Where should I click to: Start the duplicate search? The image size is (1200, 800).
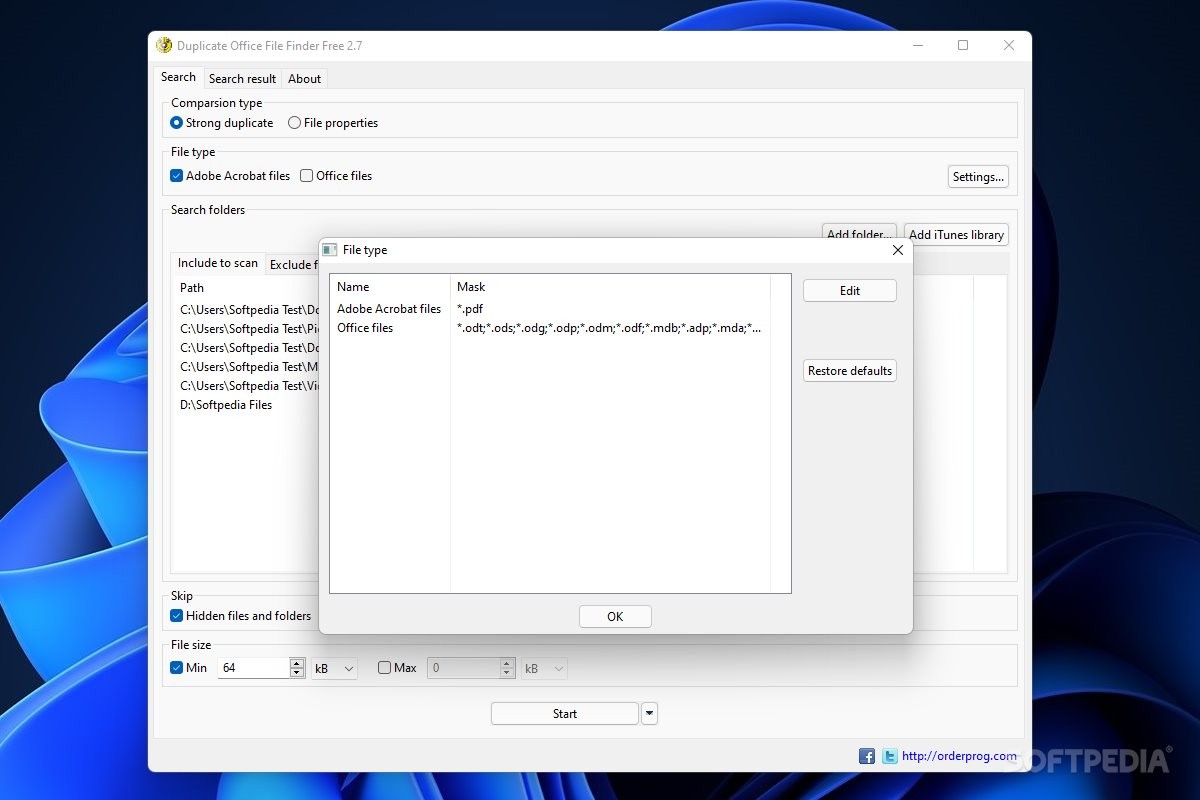(565, 714)
